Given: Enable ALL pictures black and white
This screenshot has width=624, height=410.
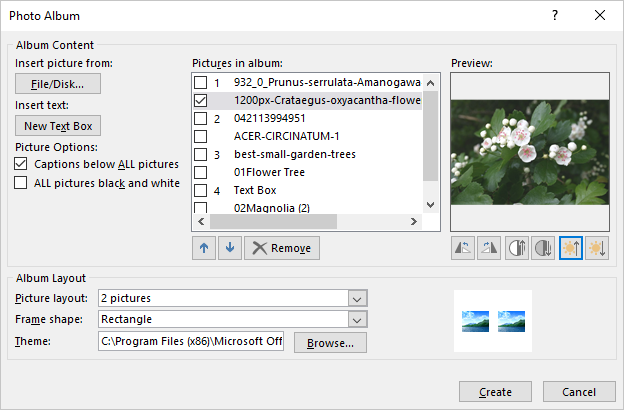Looking at the screenshot, I should tap(21, 183).
